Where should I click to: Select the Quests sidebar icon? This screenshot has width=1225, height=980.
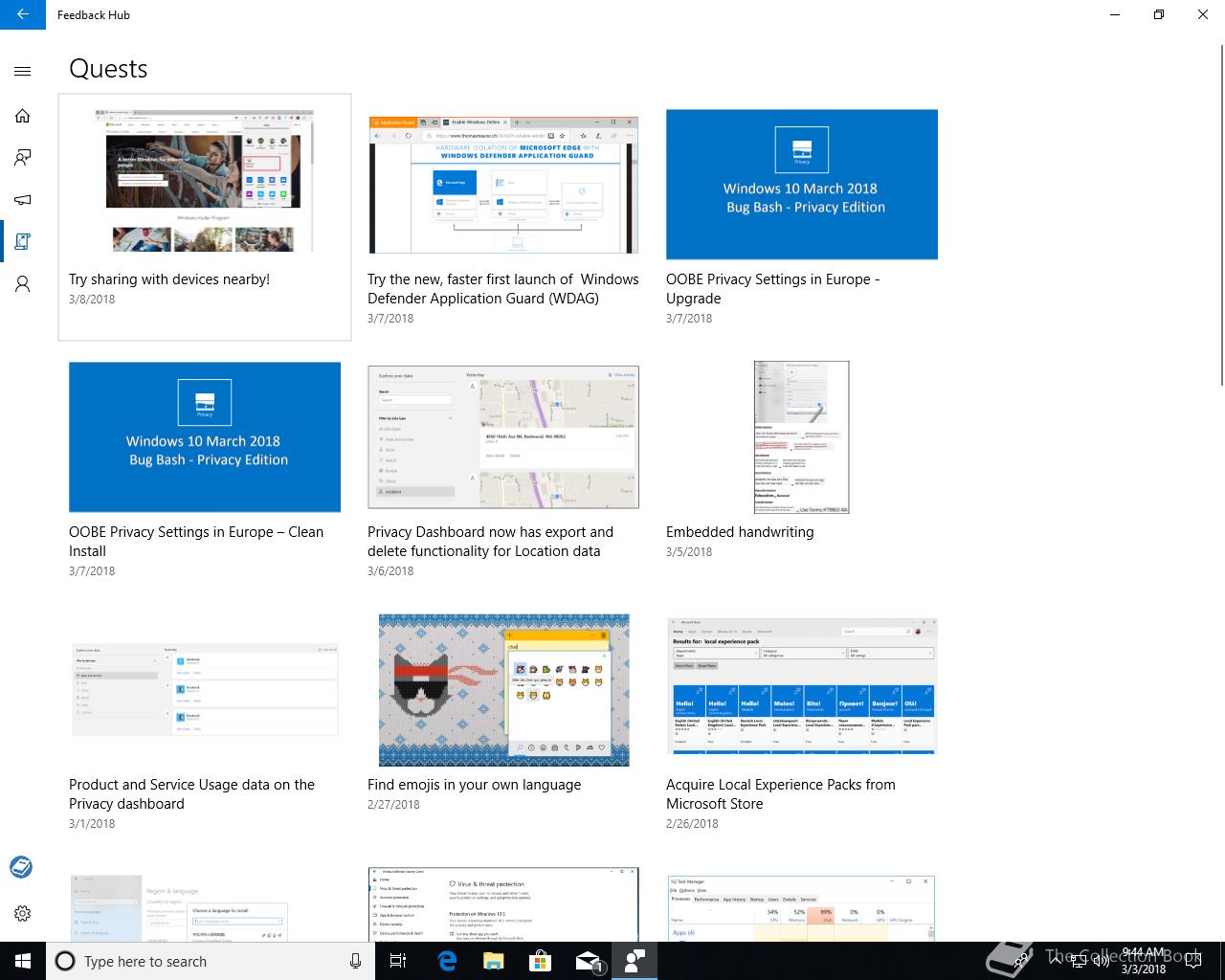[23, 242]
